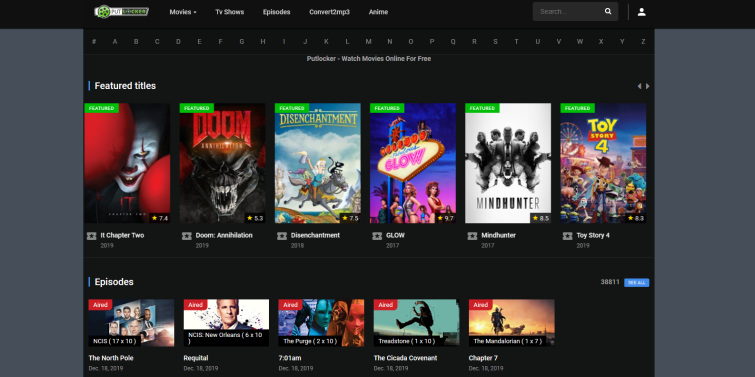Image resolution: width=755 pixels, height=377 pixels.
Task: Click the Search input field
Action: 575,12
